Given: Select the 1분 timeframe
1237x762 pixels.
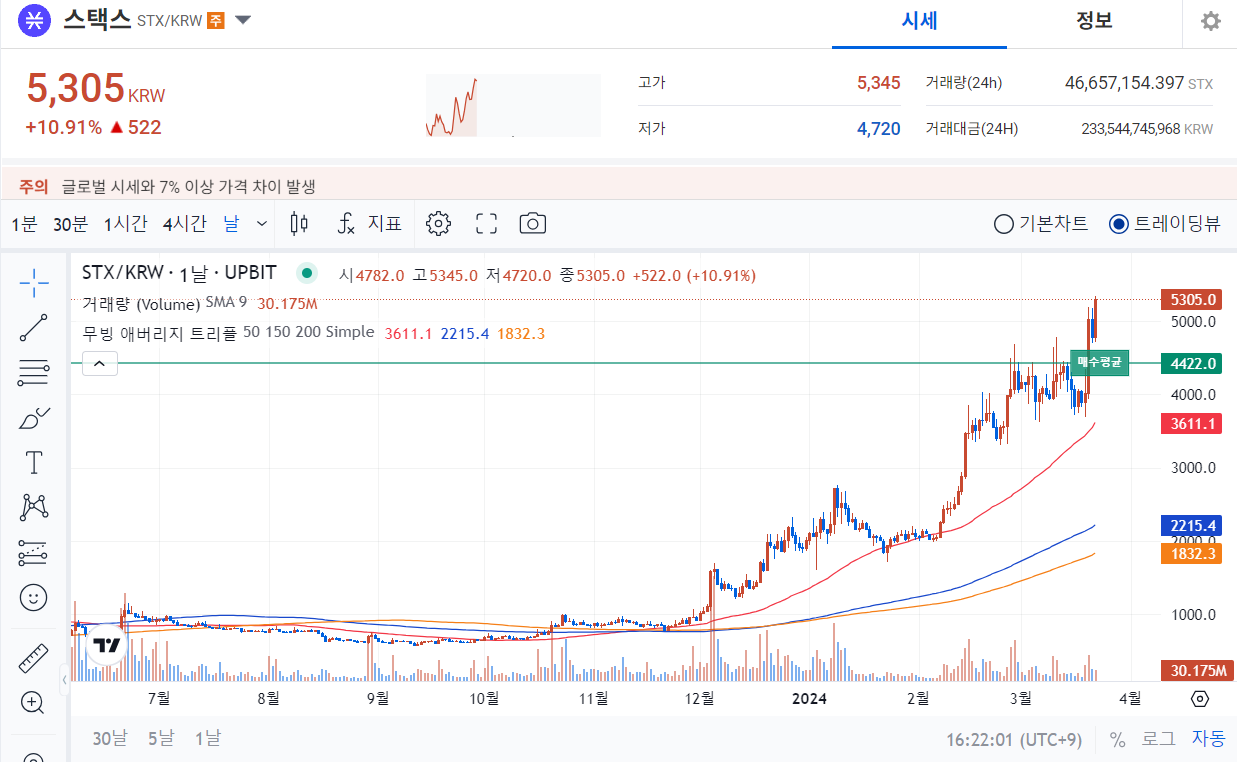Looking at the screenshot, I should click(x=24, y=224).
